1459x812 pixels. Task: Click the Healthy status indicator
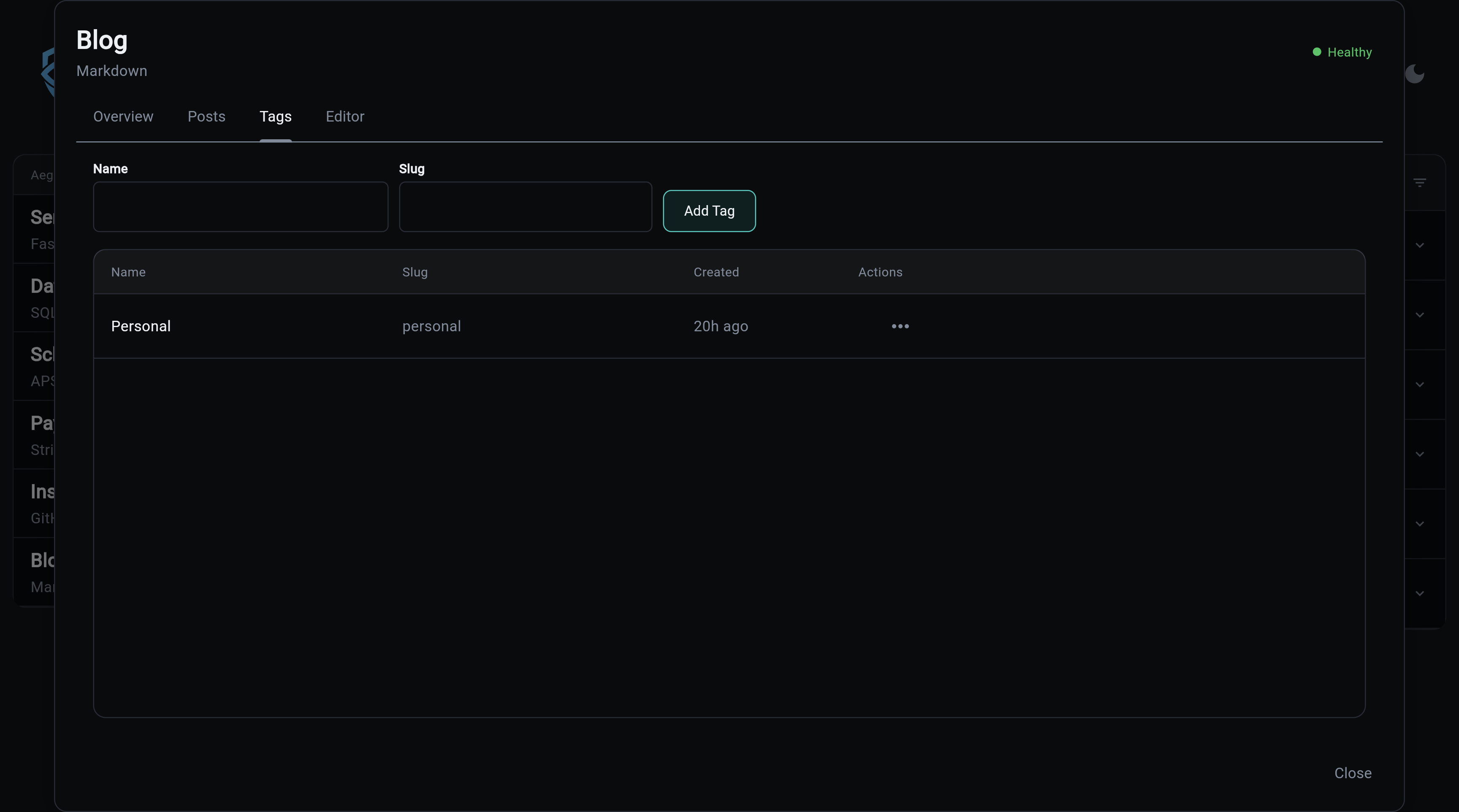(x=1342, y=52)
